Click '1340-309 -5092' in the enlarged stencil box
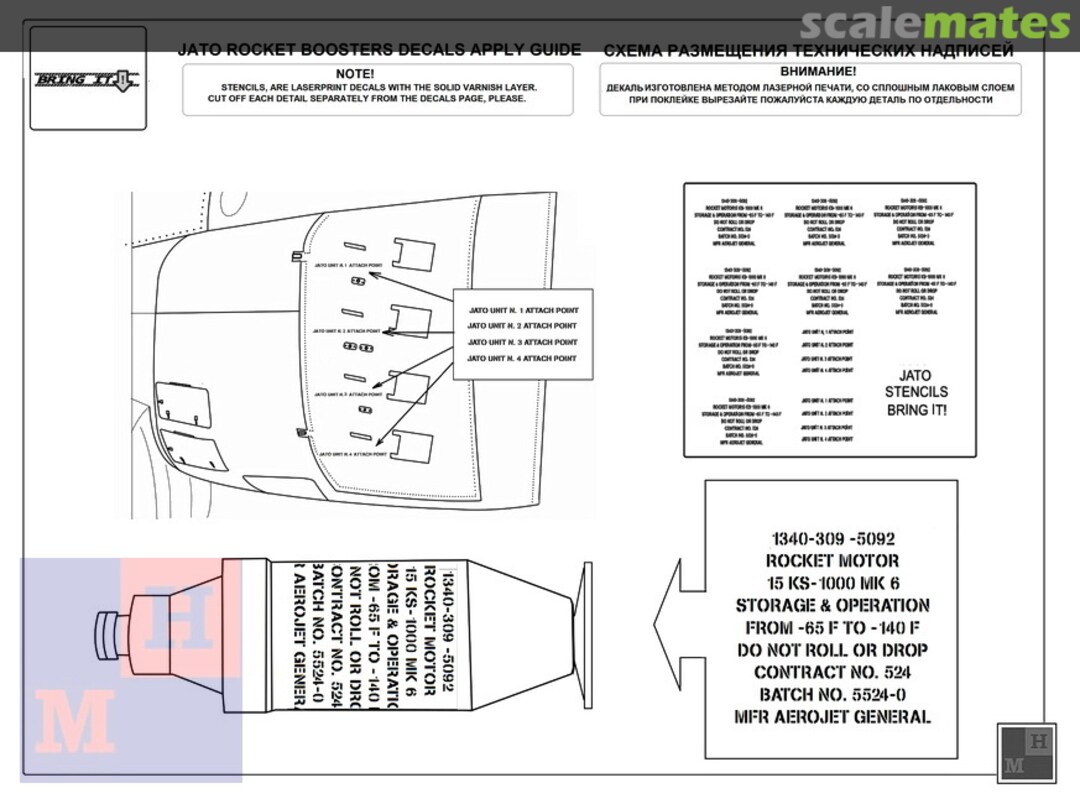 [x=832, y=538]
